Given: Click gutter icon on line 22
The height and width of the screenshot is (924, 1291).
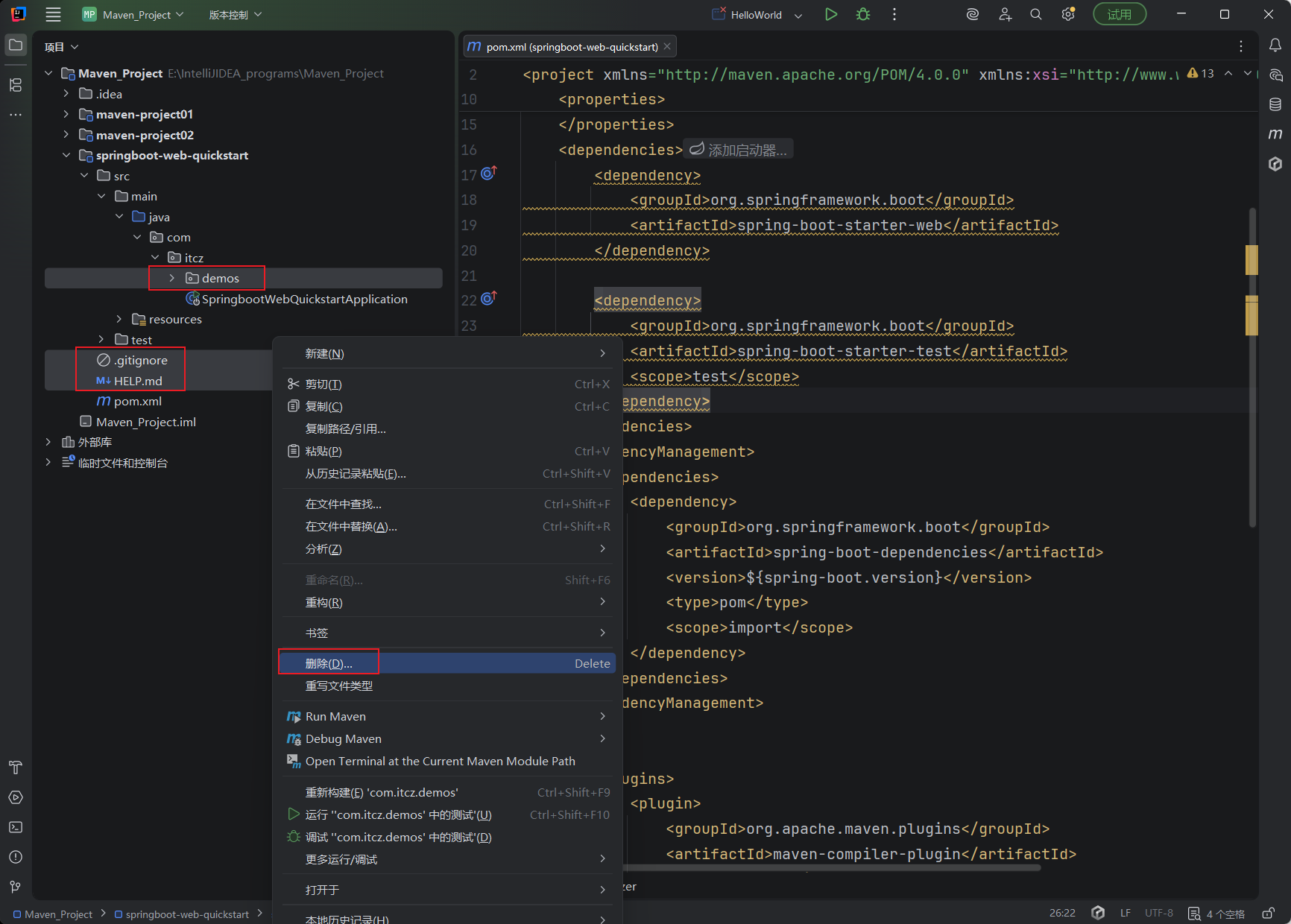Looking at the screenshot, I should (488, 298).
